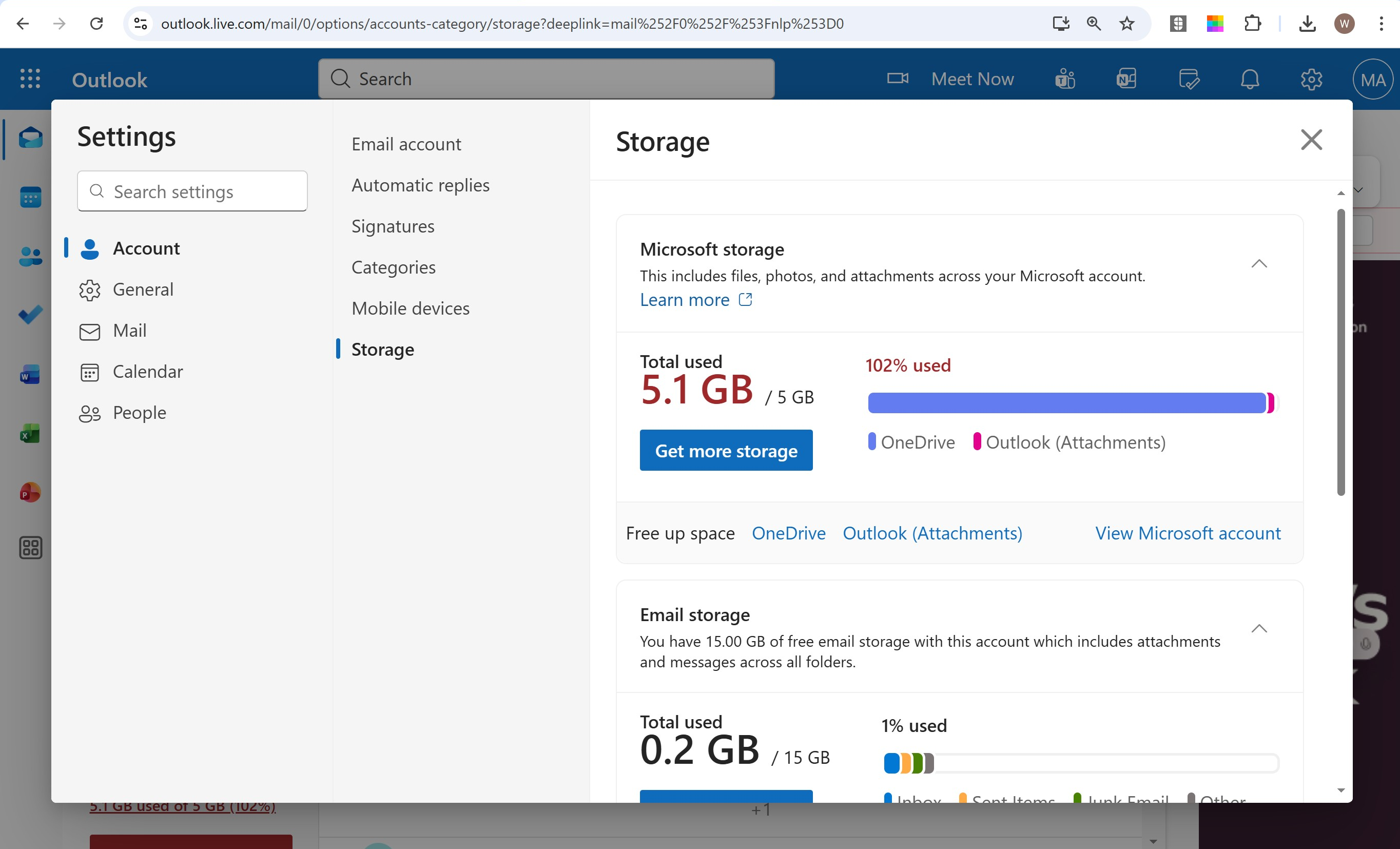
Task: Click Get more storage button
Action: coord(726,450)
